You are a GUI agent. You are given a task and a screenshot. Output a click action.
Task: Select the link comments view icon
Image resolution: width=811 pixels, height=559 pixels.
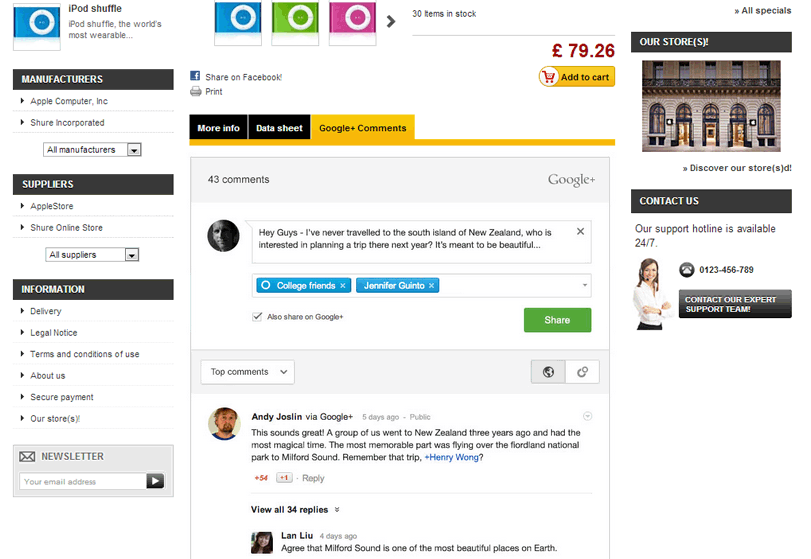click(x=582, y=372)
